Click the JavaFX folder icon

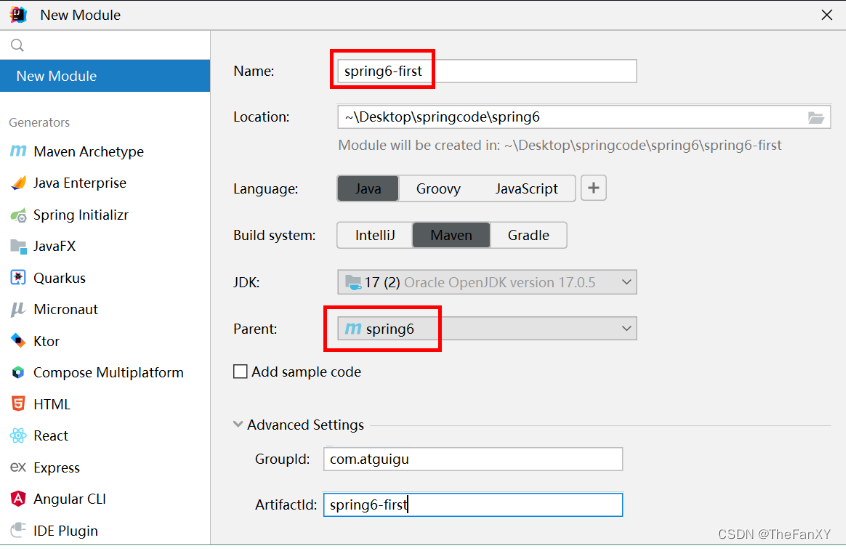click(18, 246)
